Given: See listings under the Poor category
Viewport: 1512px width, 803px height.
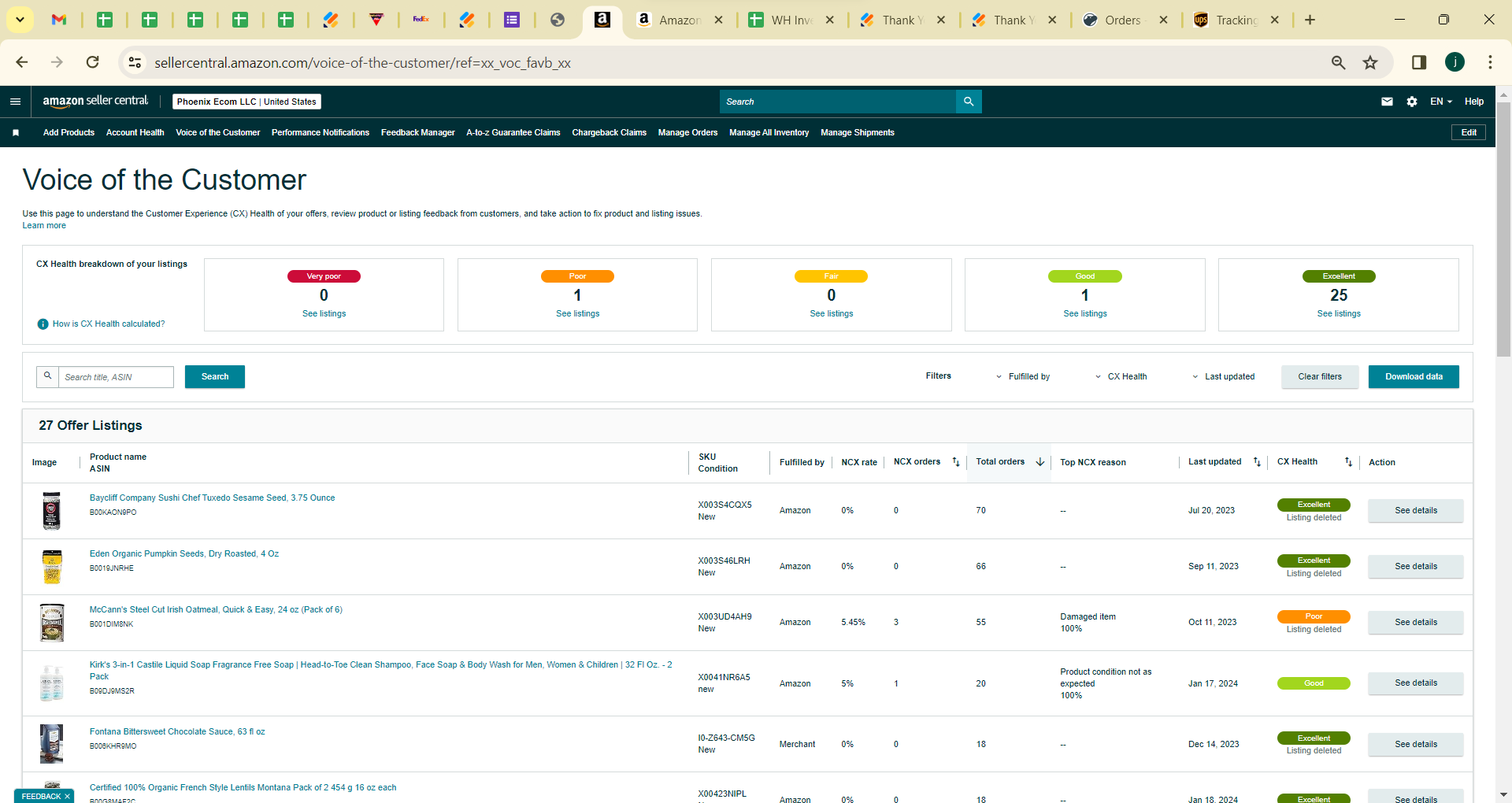Looking at the screenshot, I should [x=578, y=314].
